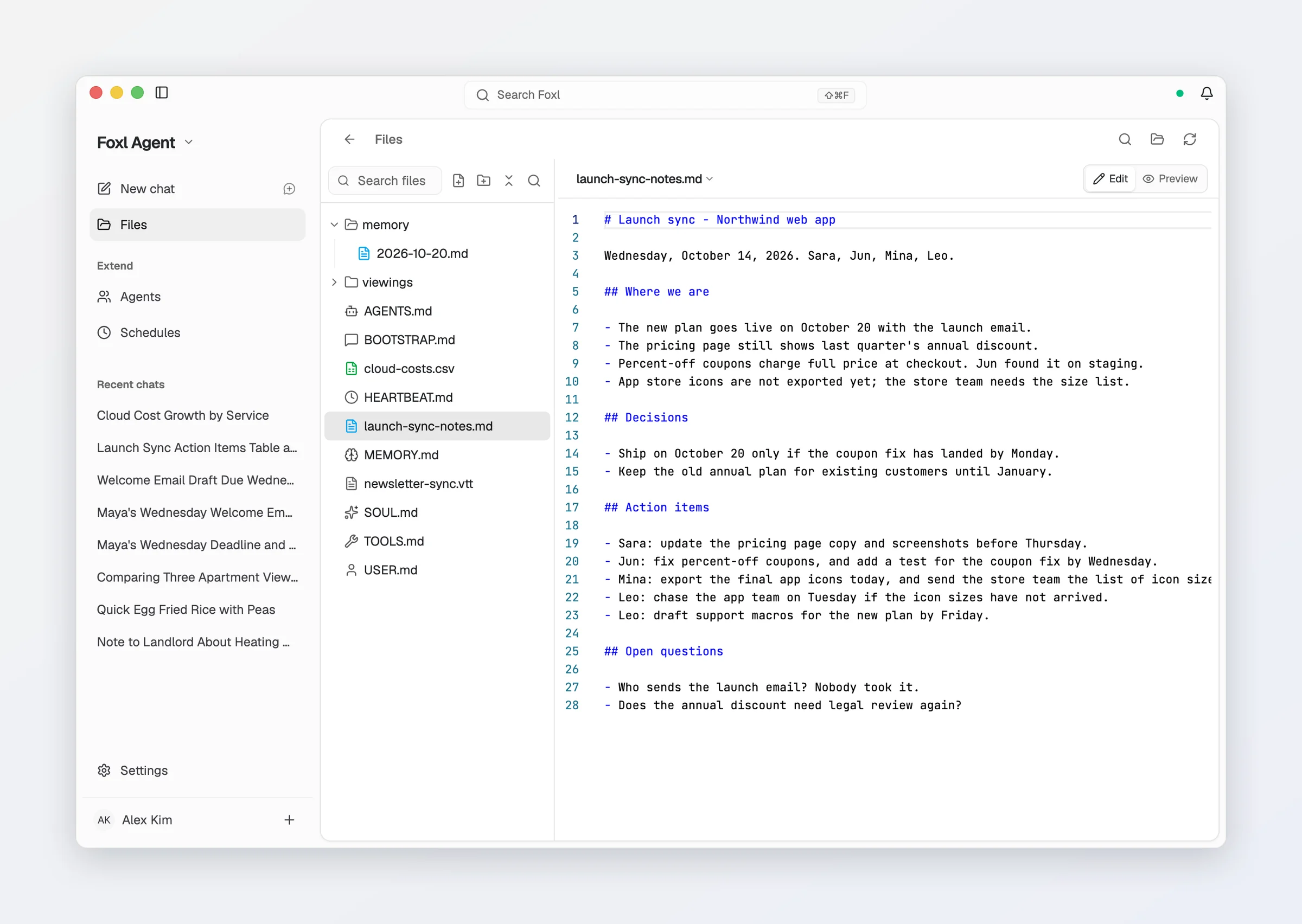This screenshot has width=1302, height=924.
Task: Open 2026-10-20.md in memory folder
Action: point(437,253)
